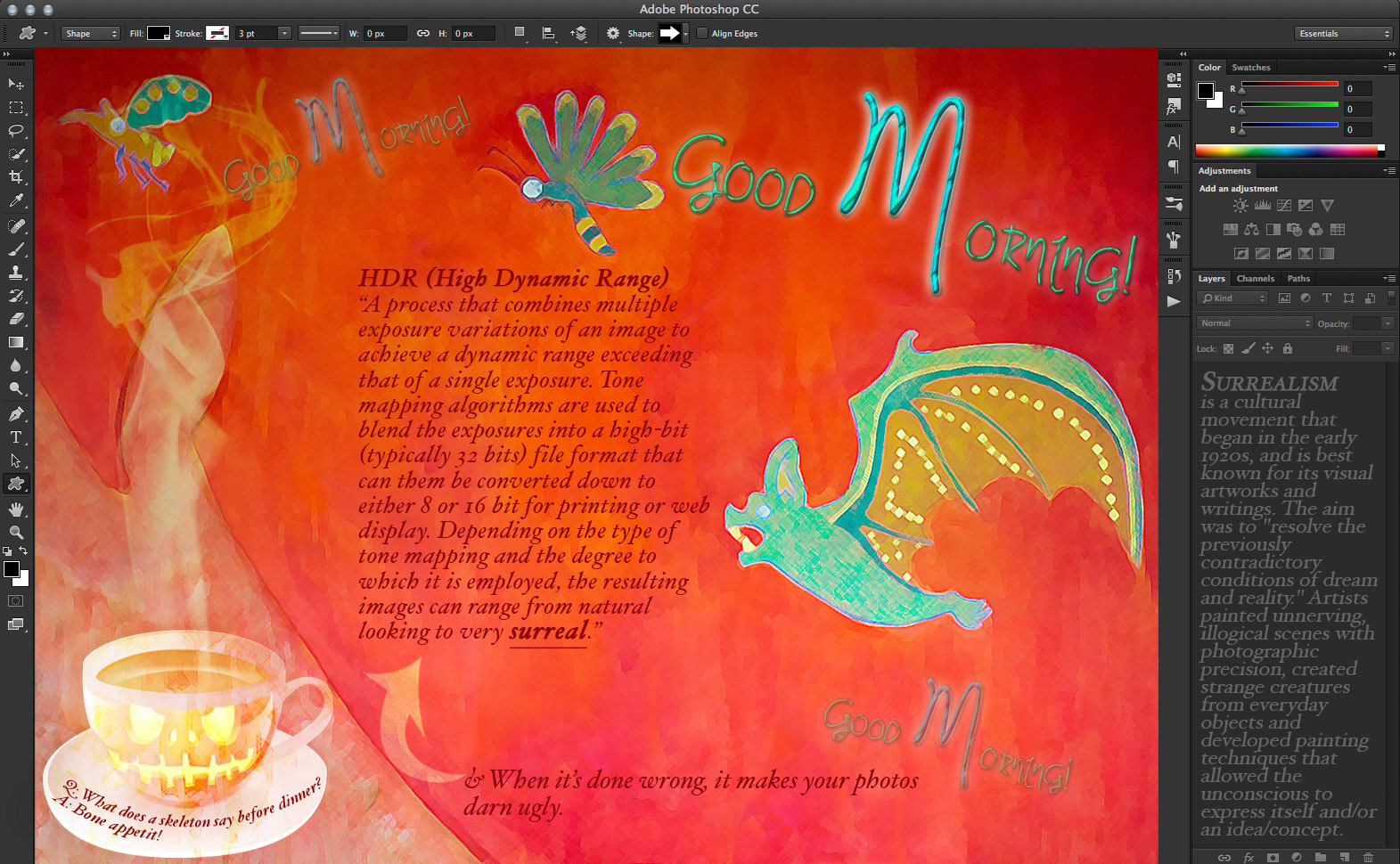Viewport: 1400px width, 864px height.
Task: Open the Kind layer filter dropdown
Action: [1232, 298]
